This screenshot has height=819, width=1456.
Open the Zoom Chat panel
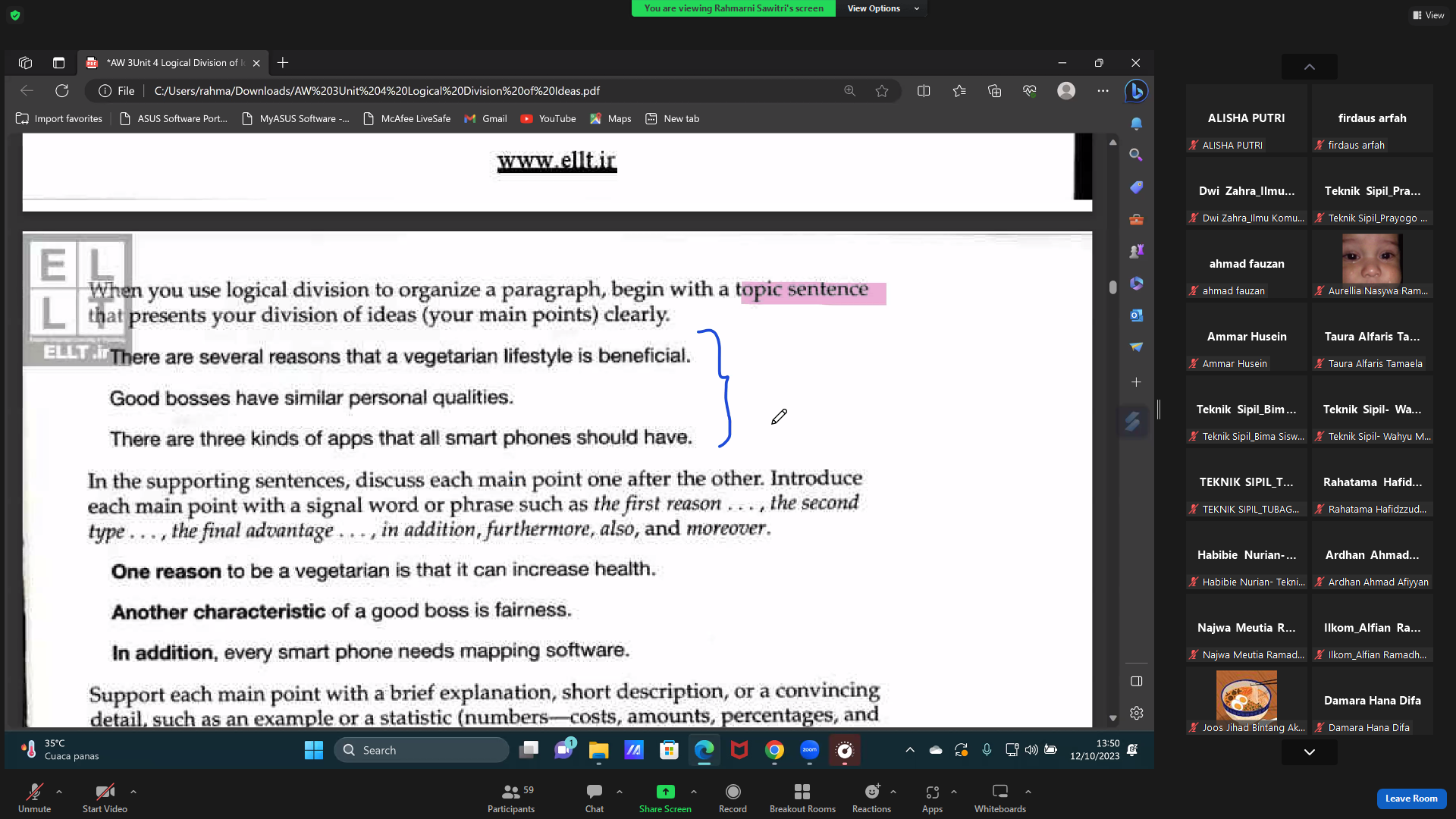coord(595,799)
